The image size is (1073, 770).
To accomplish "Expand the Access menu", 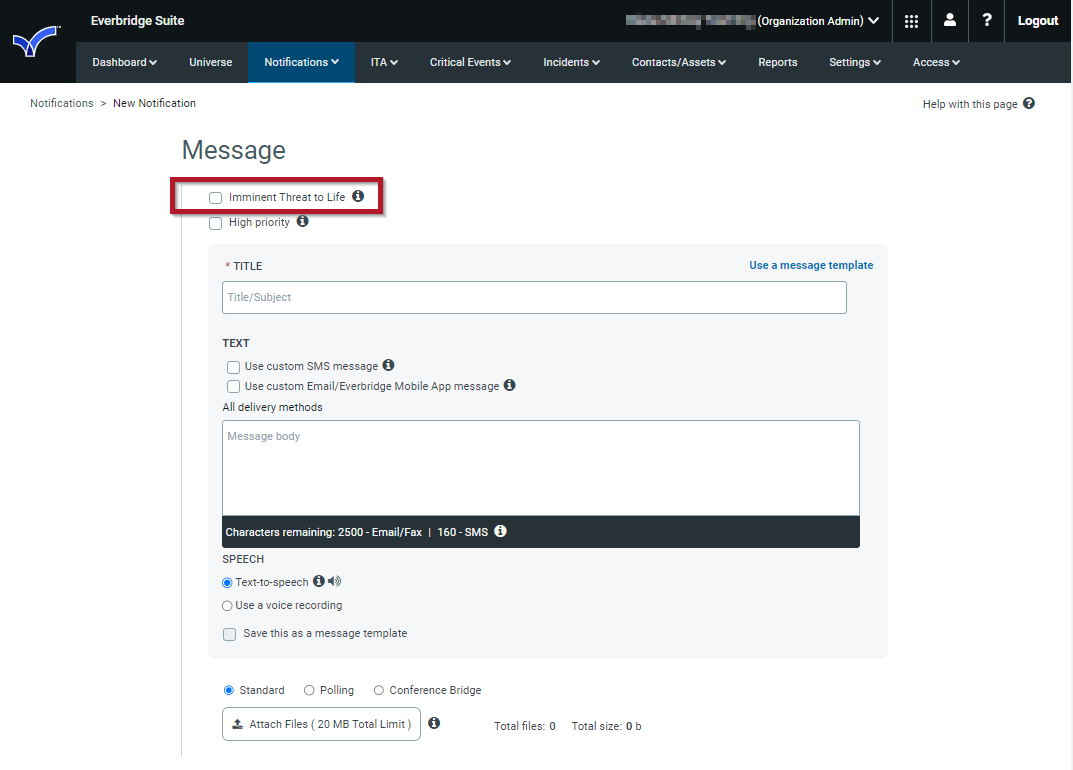I will pos(936,62).
